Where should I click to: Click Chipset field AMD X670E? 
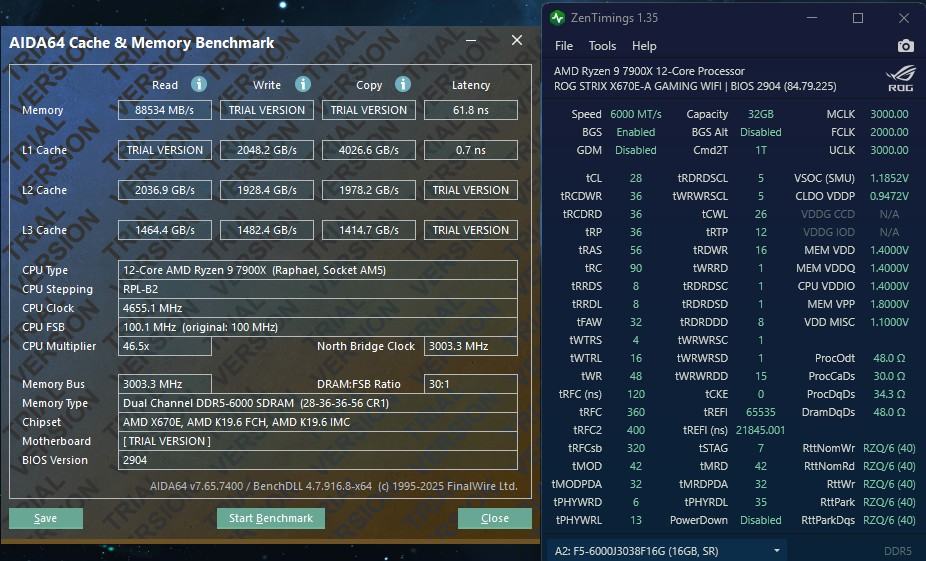click(x=318, y=422)
